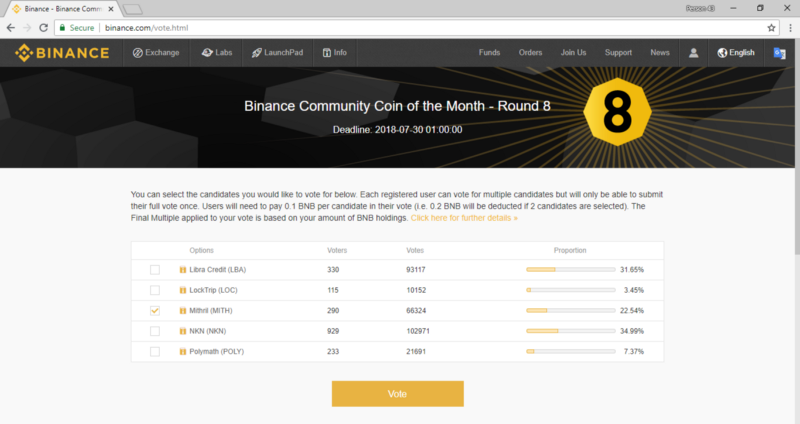The height and width of the screenshot is (424, 800).
Task: Check the LockTrip (LOC) checkbox
Action: pyautogui.click(x=155, y=290)
